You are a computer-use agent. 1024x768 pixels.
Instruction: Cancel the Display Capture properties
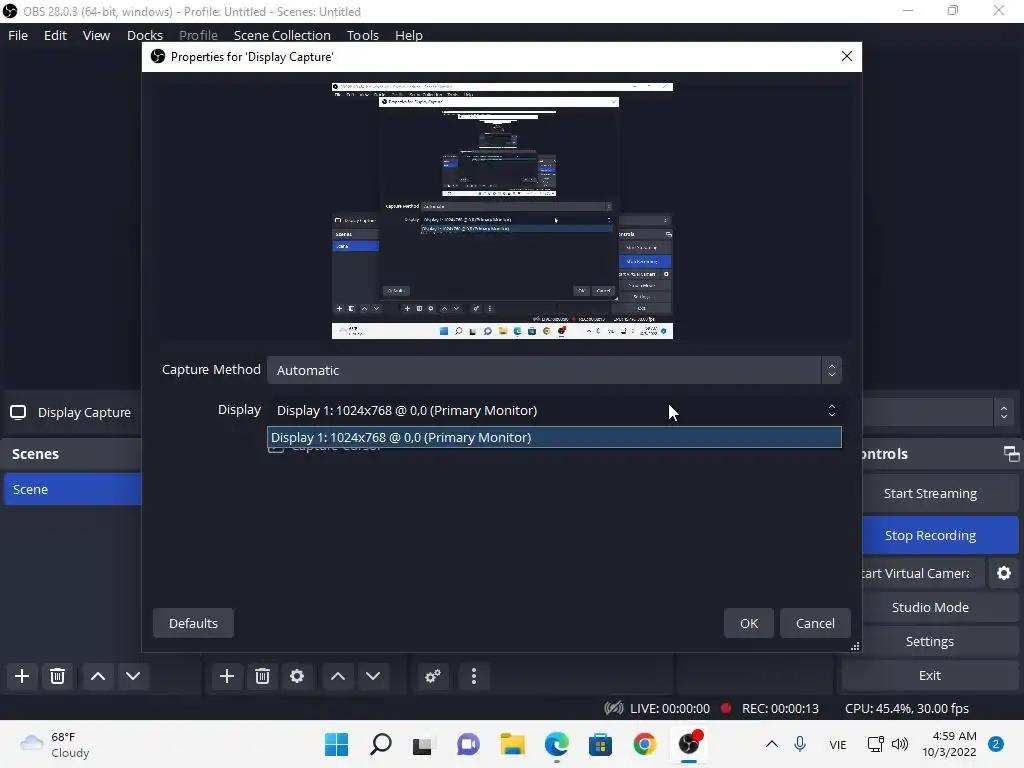point(815,623)
